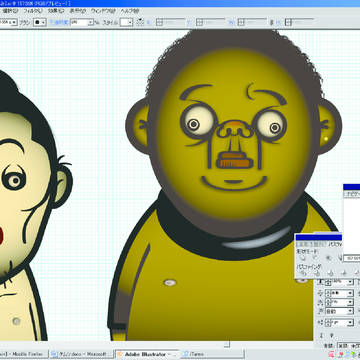Viewport: 360px width, 360px height.
Task: Click the third パスファインダ row icon
Action: 331,273
